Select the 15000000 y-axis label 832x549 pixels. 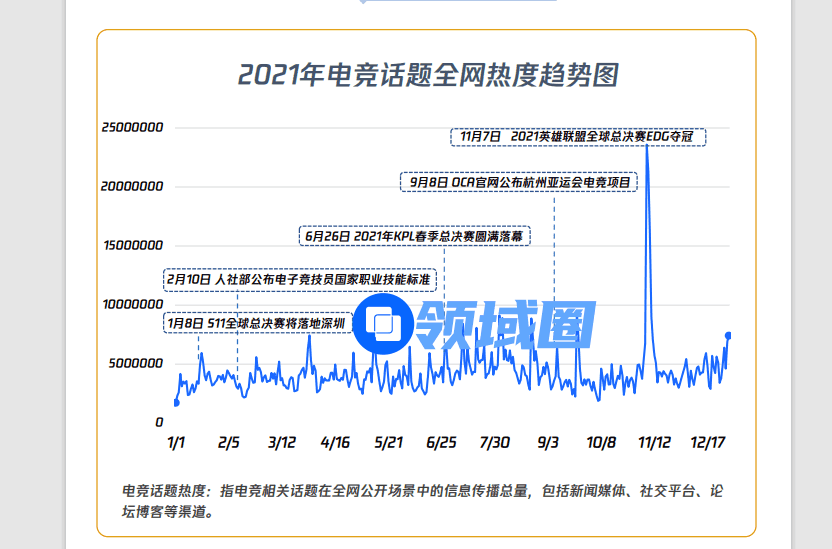click(x=132, y=245)
